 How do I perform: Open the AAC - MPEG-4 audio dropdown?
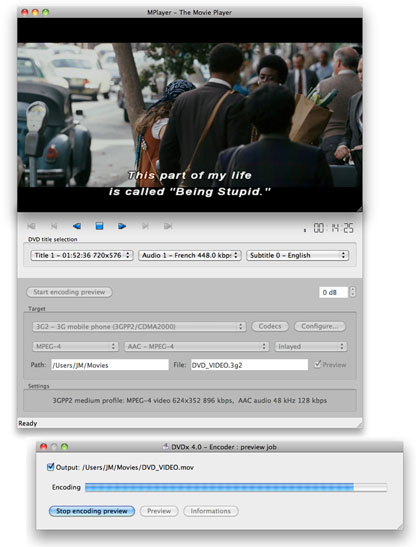click(x=196, y=346)
